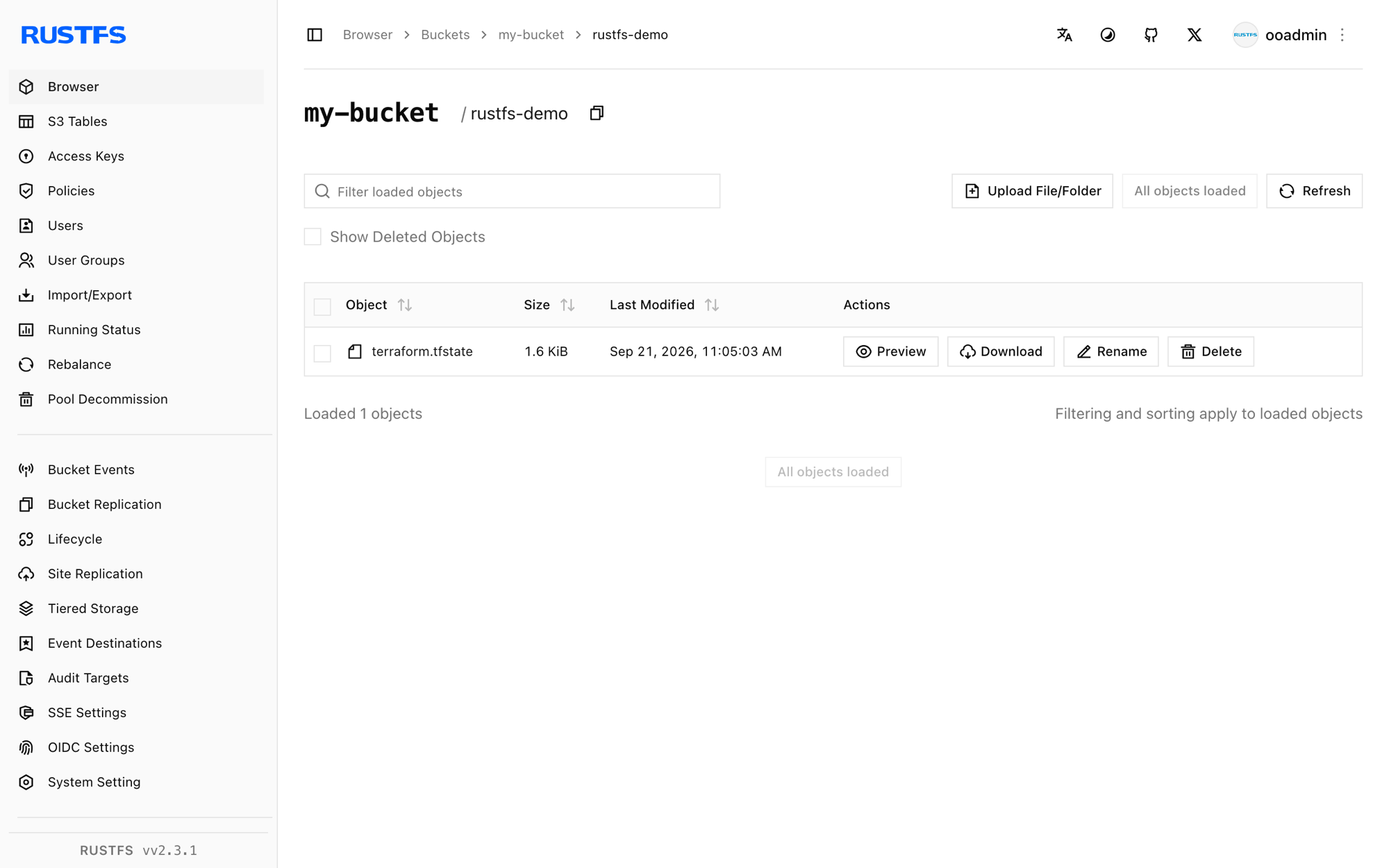Switch the dark mode theme icon
Screen dimensions: 1389x868
point(1108,35)
